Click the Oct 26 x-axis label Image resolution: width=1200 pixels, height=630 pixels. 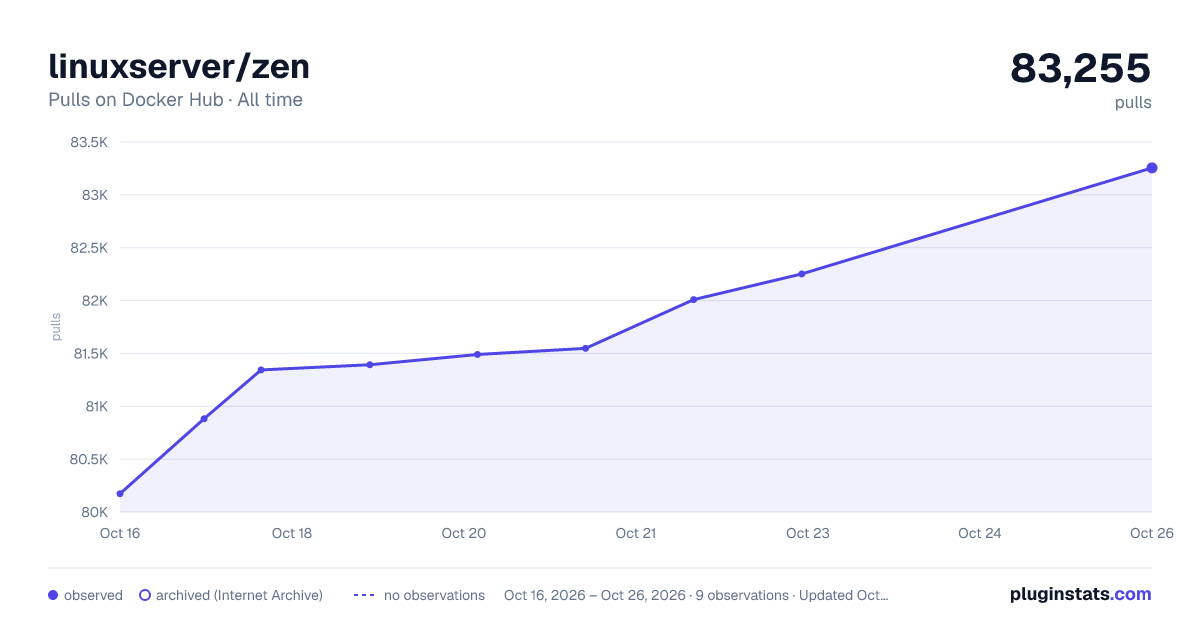tap(1151, 533)
